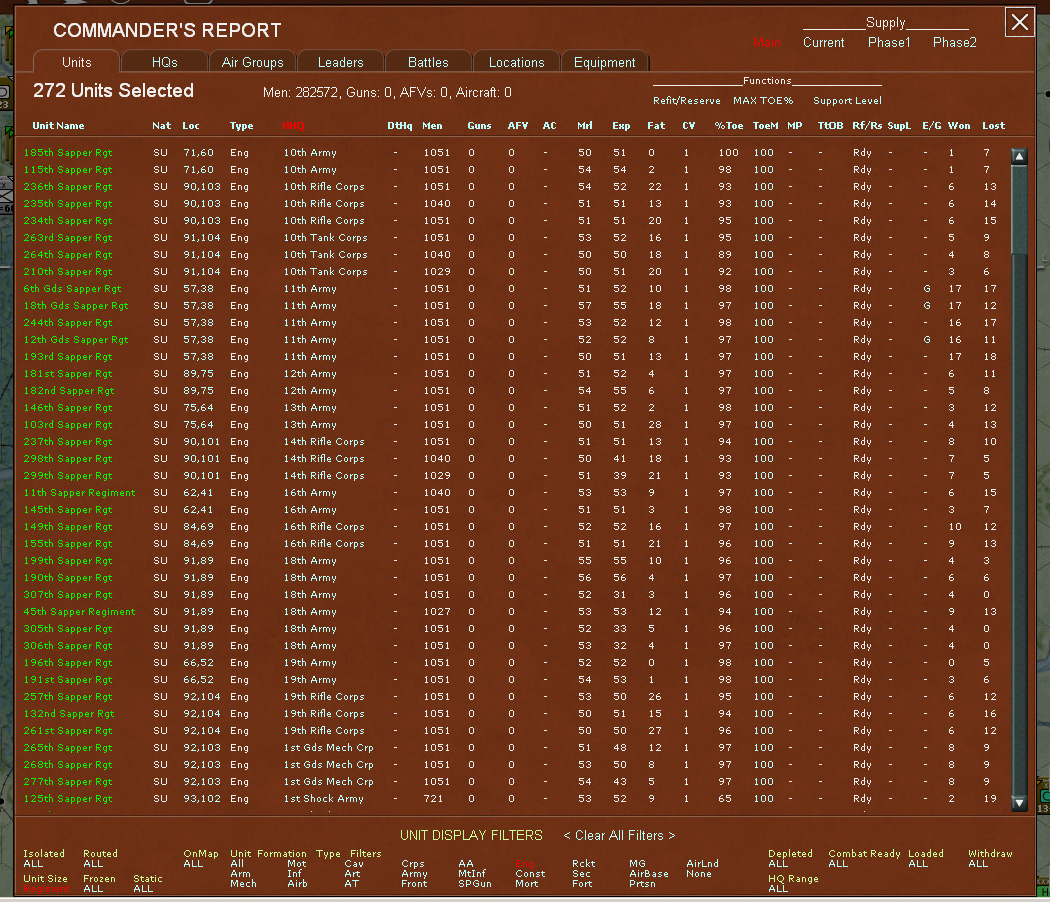
Task: Open the 11th Sapper Regiment row
Action: (79, 493)
